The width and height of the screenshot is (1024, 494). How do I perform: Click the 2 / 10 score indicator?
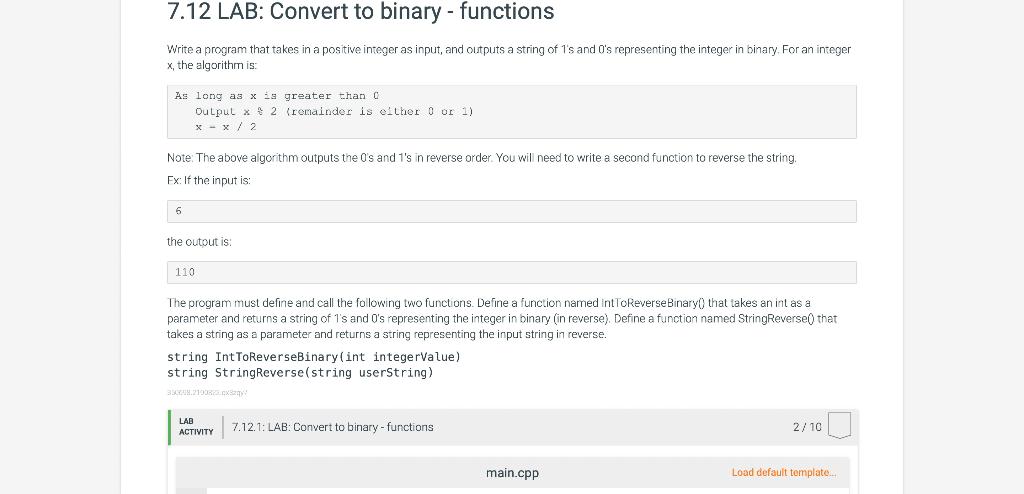pyautogui.click(x=807, y=427)
